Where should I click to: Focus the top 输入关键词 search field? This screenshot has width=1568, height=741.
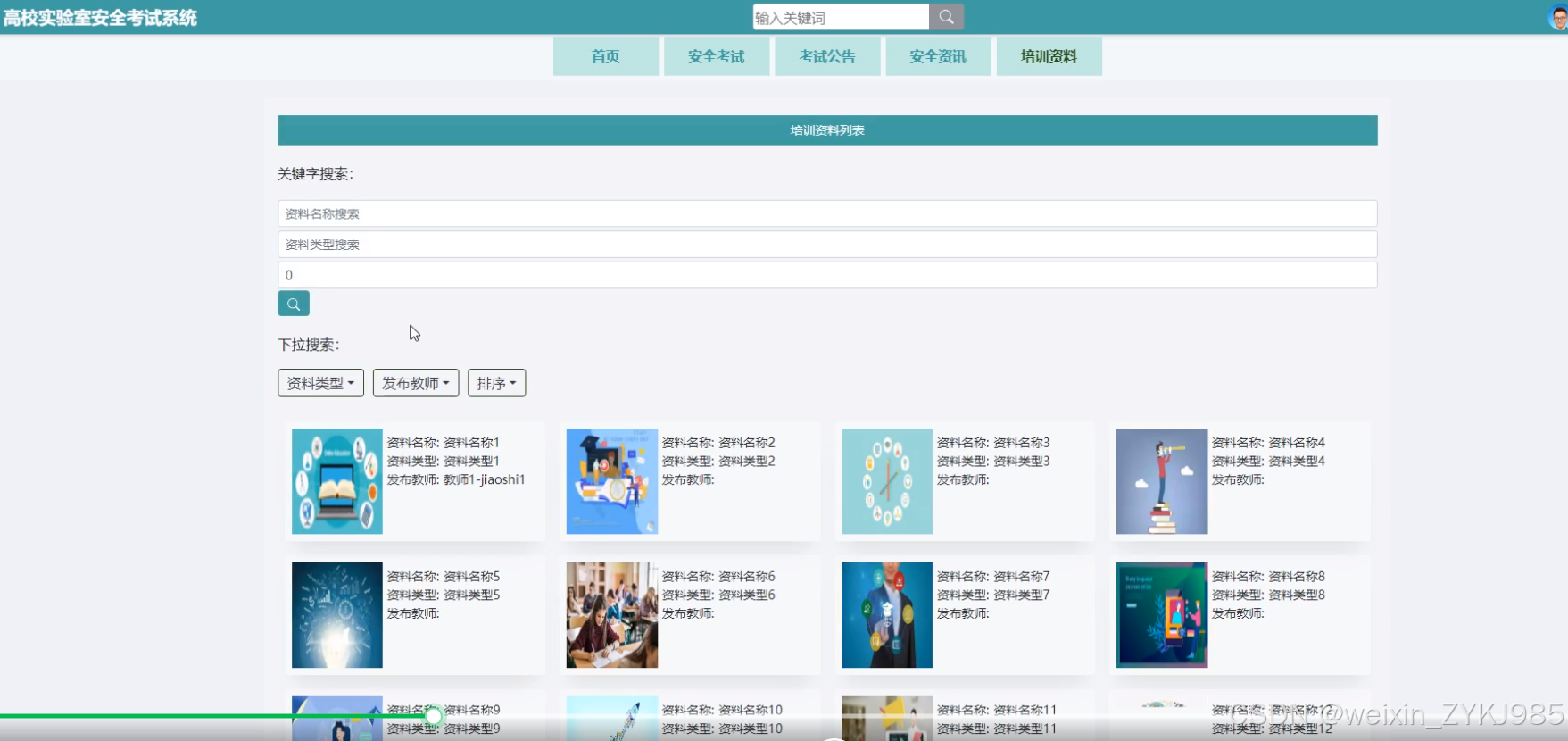pos(841,17)
